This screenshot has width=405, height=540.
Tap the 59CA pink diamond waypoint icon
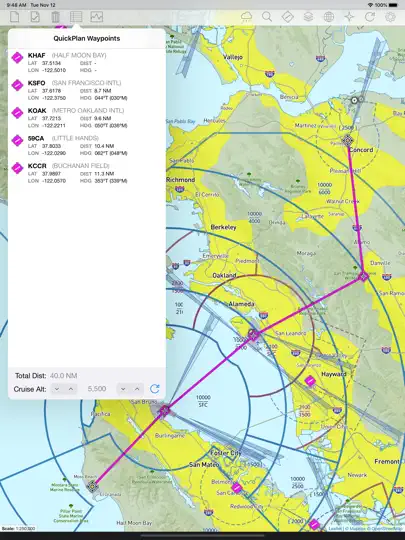(17, 140)
